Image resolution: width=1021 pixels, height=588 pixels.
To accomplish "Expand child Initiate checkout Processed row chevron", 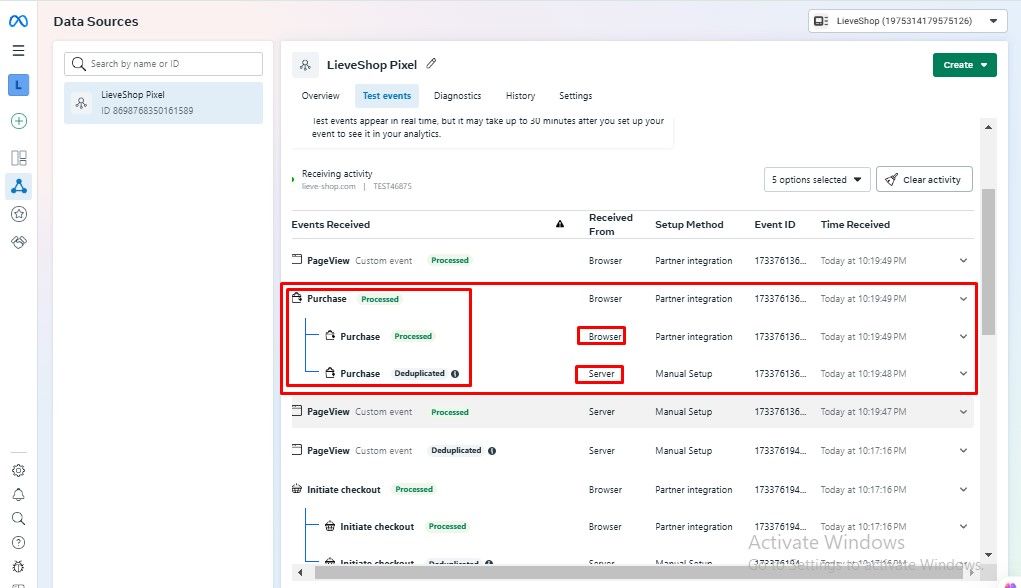I will [964, 527].
